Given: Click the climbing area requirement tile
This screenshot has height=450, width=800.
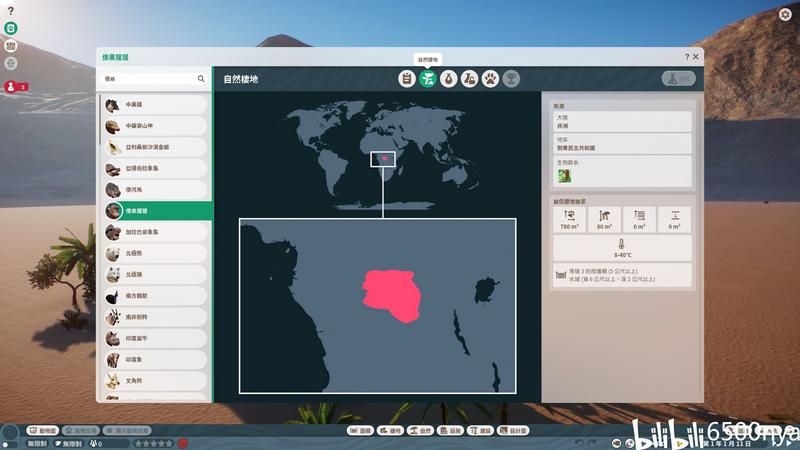Looking at the screenshot, I should tap(604, 219).
